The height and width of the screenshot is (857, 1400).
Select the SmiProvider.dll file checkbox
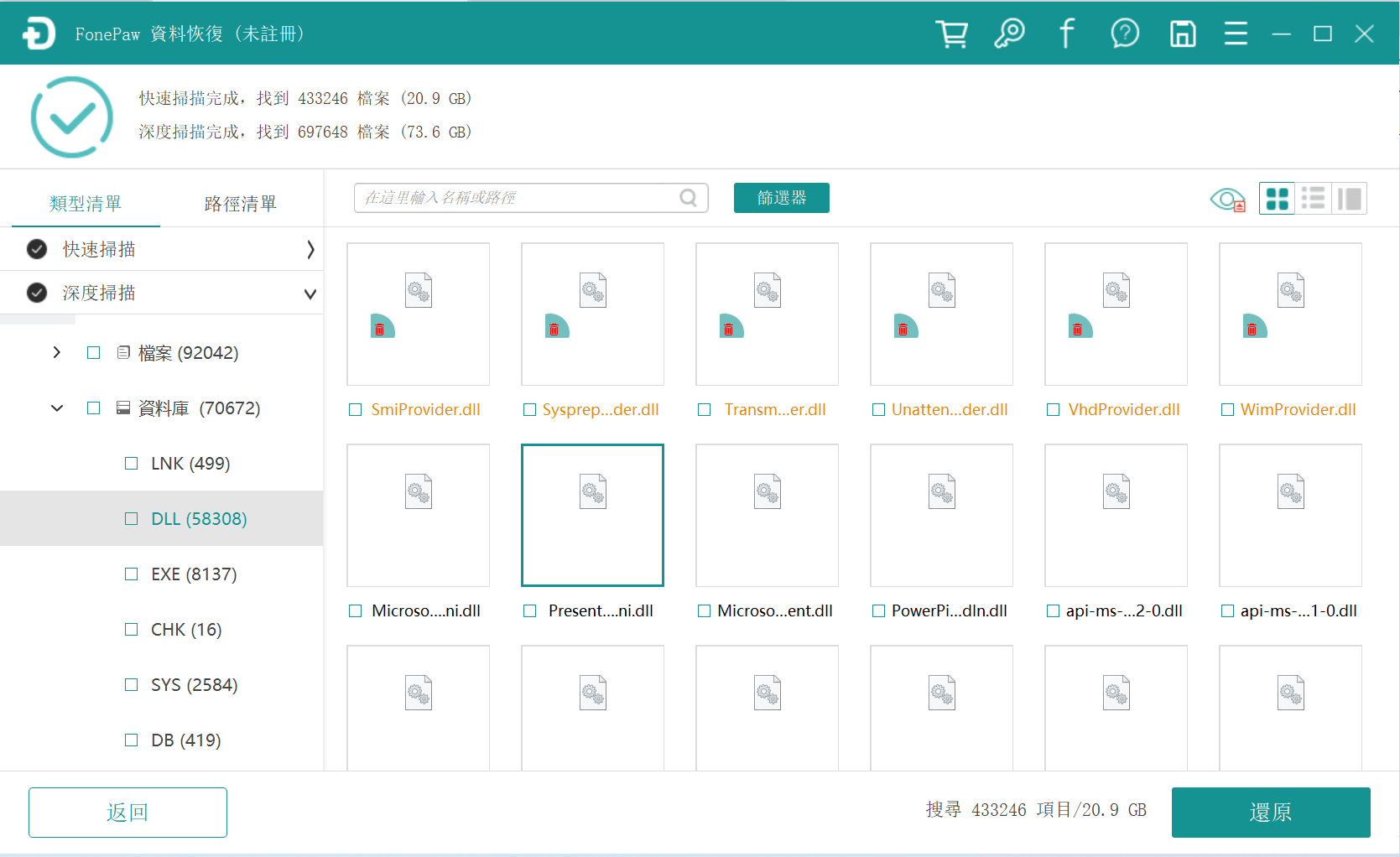click(x=354, y=409)
